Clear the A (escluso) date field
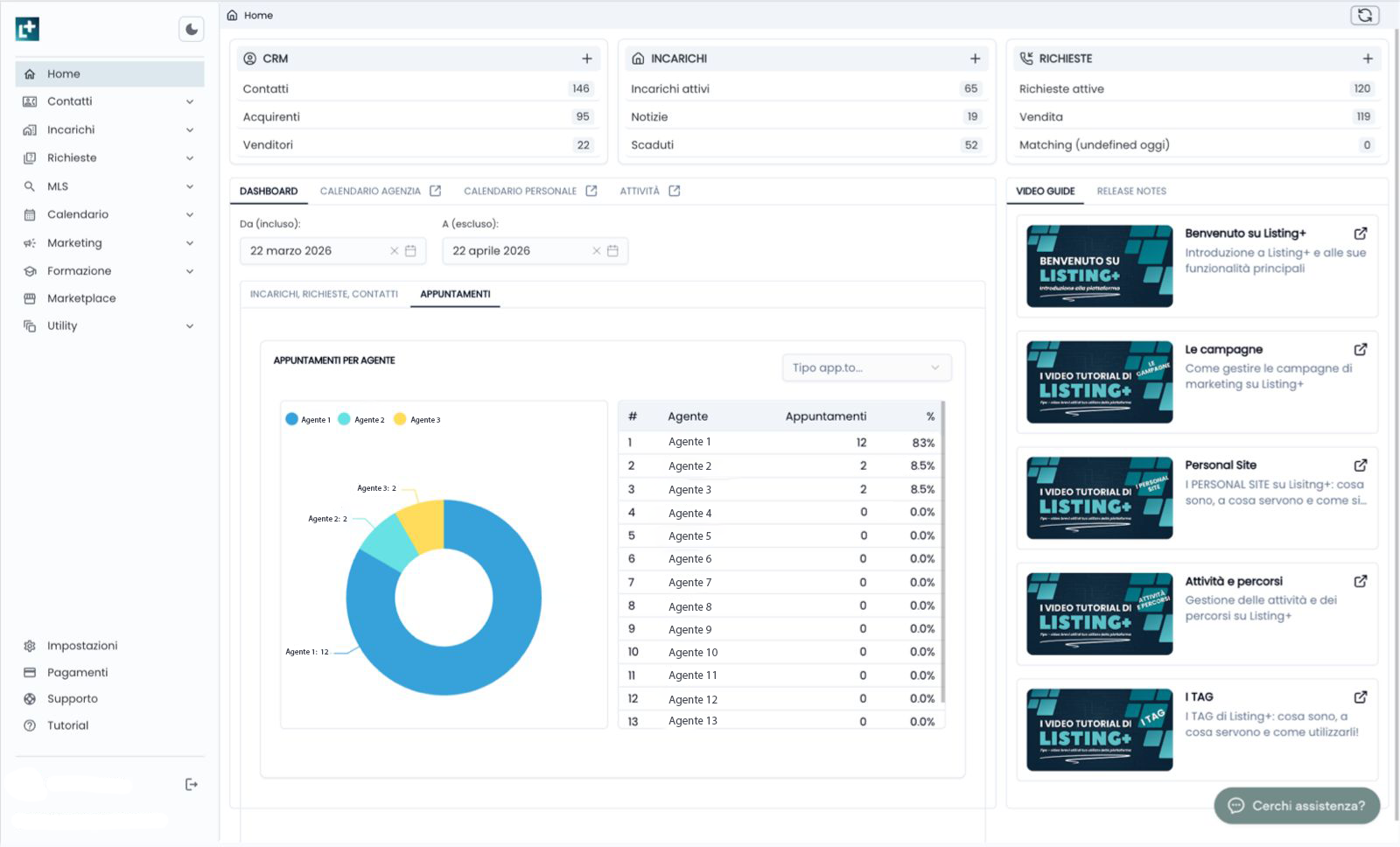 coord(597,251)
